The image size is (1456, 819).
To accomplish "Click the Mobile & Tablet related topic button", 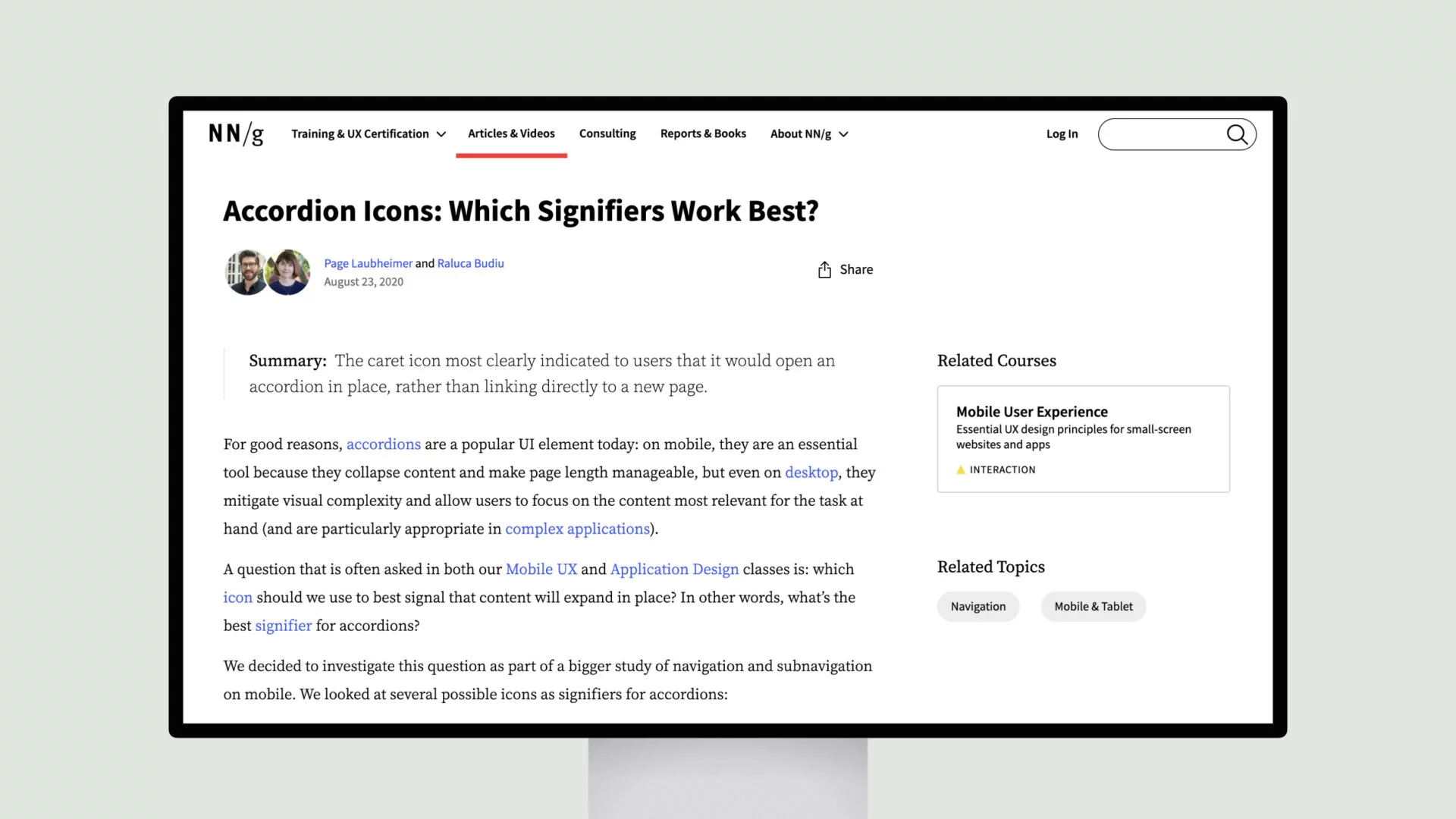I will pos(1093,606).
